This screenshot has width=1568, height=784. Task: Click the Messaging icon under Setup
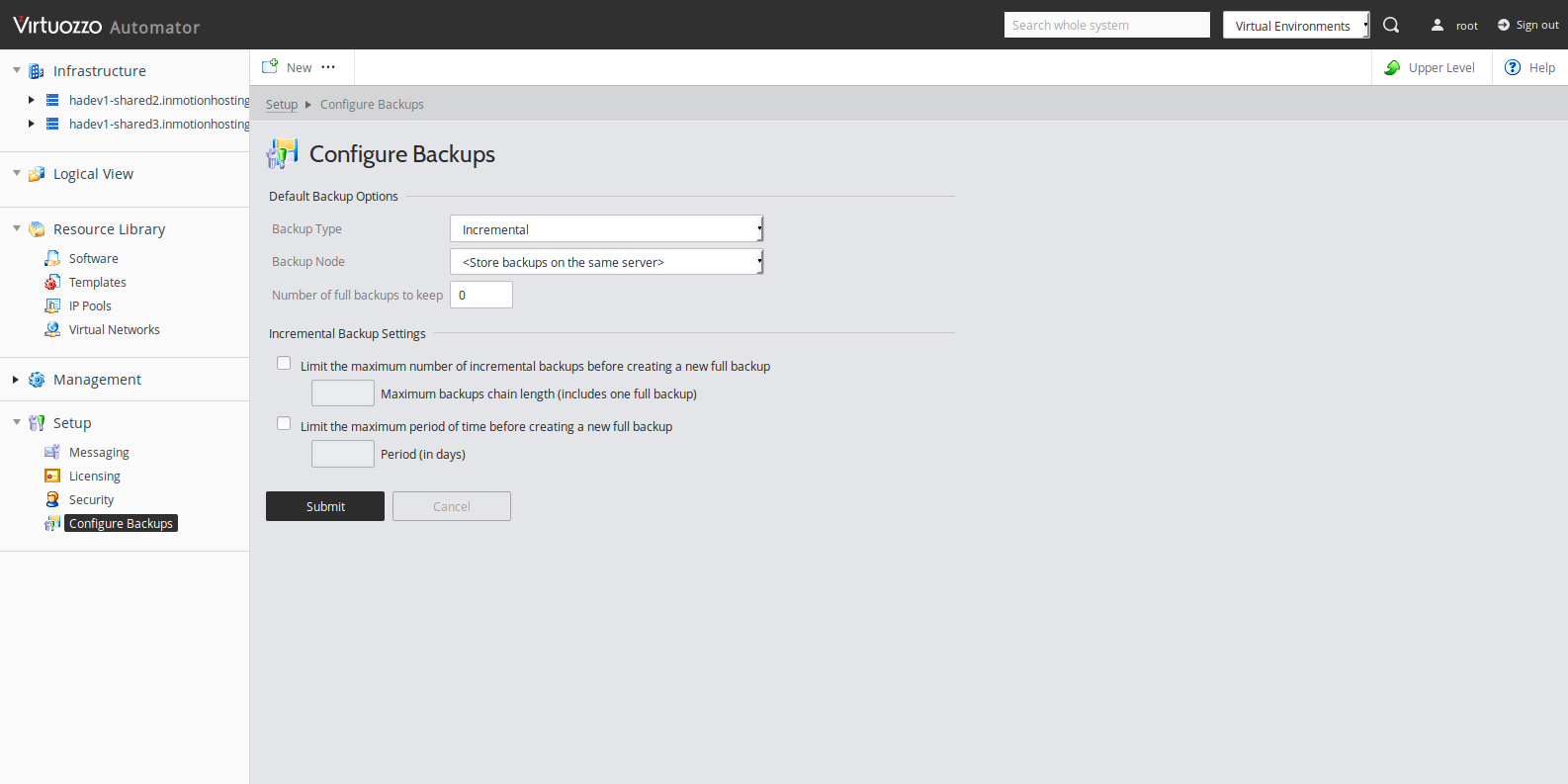pyautogui.click(x=52, y=453)
